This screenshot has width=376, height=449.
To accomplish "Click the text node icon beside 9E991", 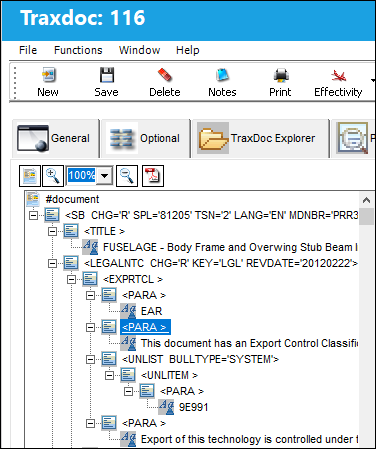I will click(166, 407).
